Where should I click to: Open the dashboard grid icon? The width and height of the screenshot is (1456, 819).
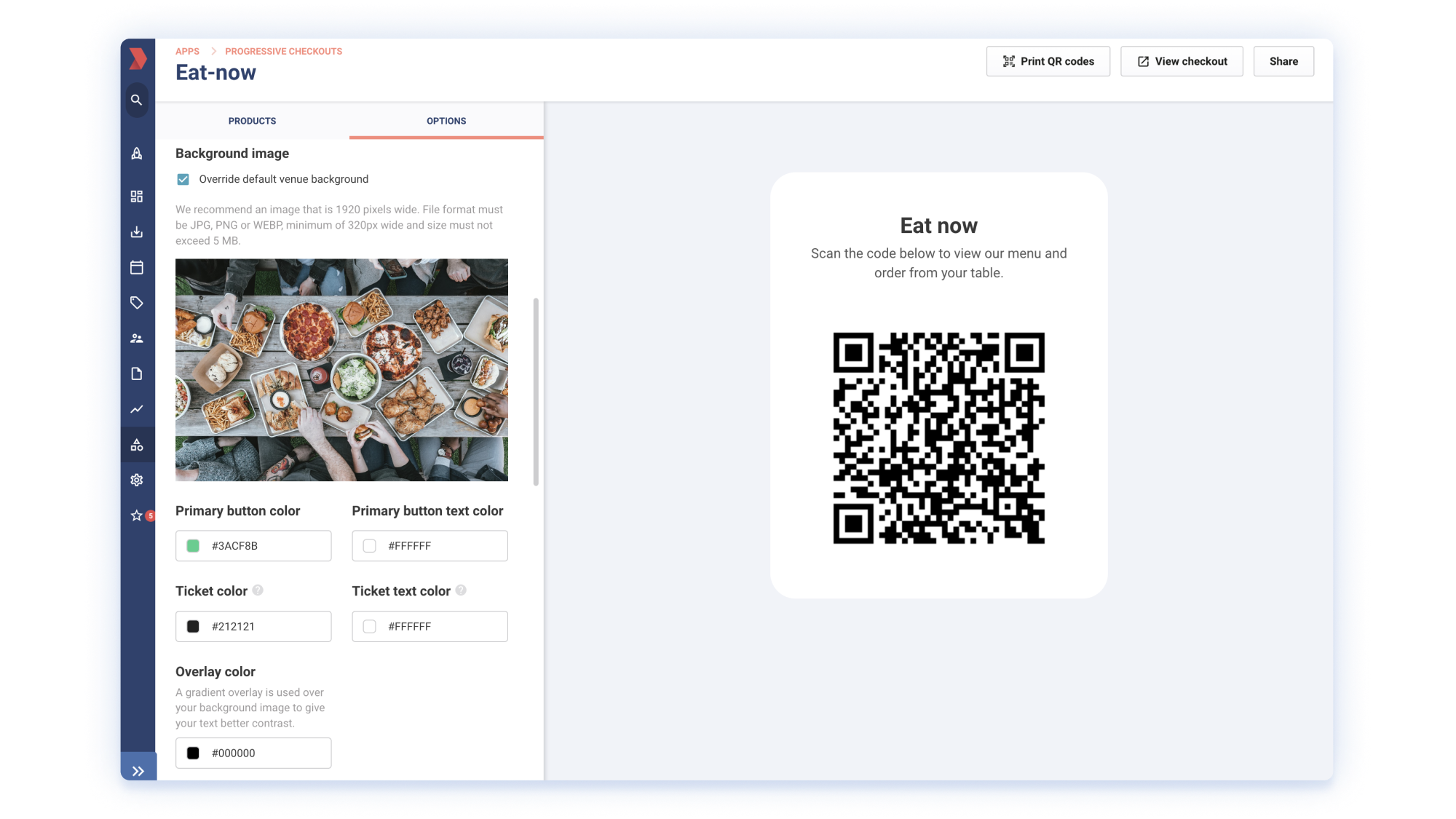click(x=137, y=197)
